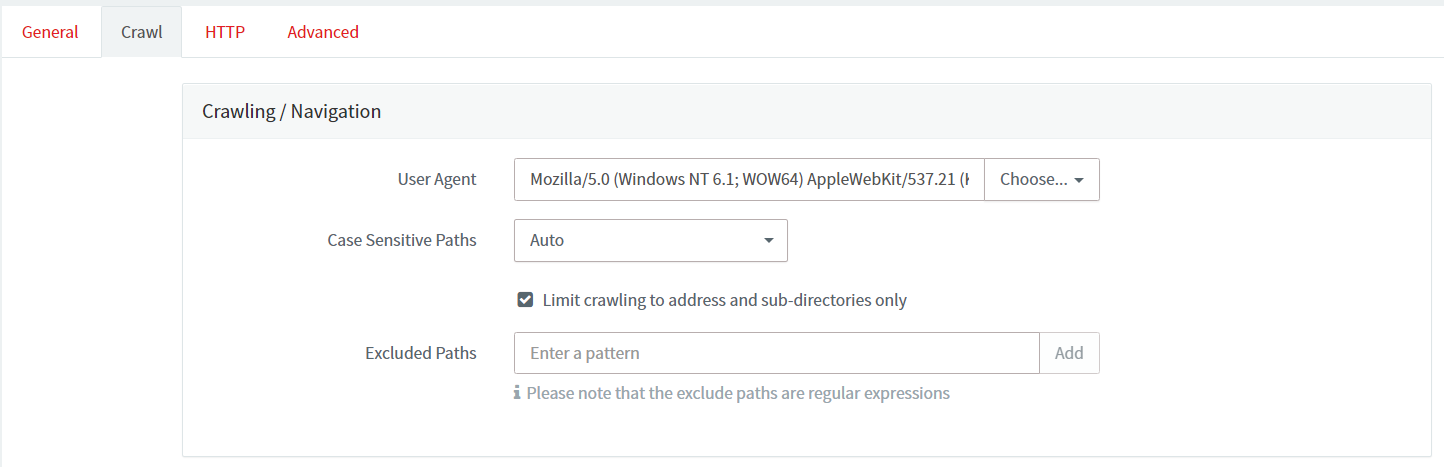The image size is (1444, 467).
Task: Click the Crawling / Navigation panel heading
Action: click(292, 111)
